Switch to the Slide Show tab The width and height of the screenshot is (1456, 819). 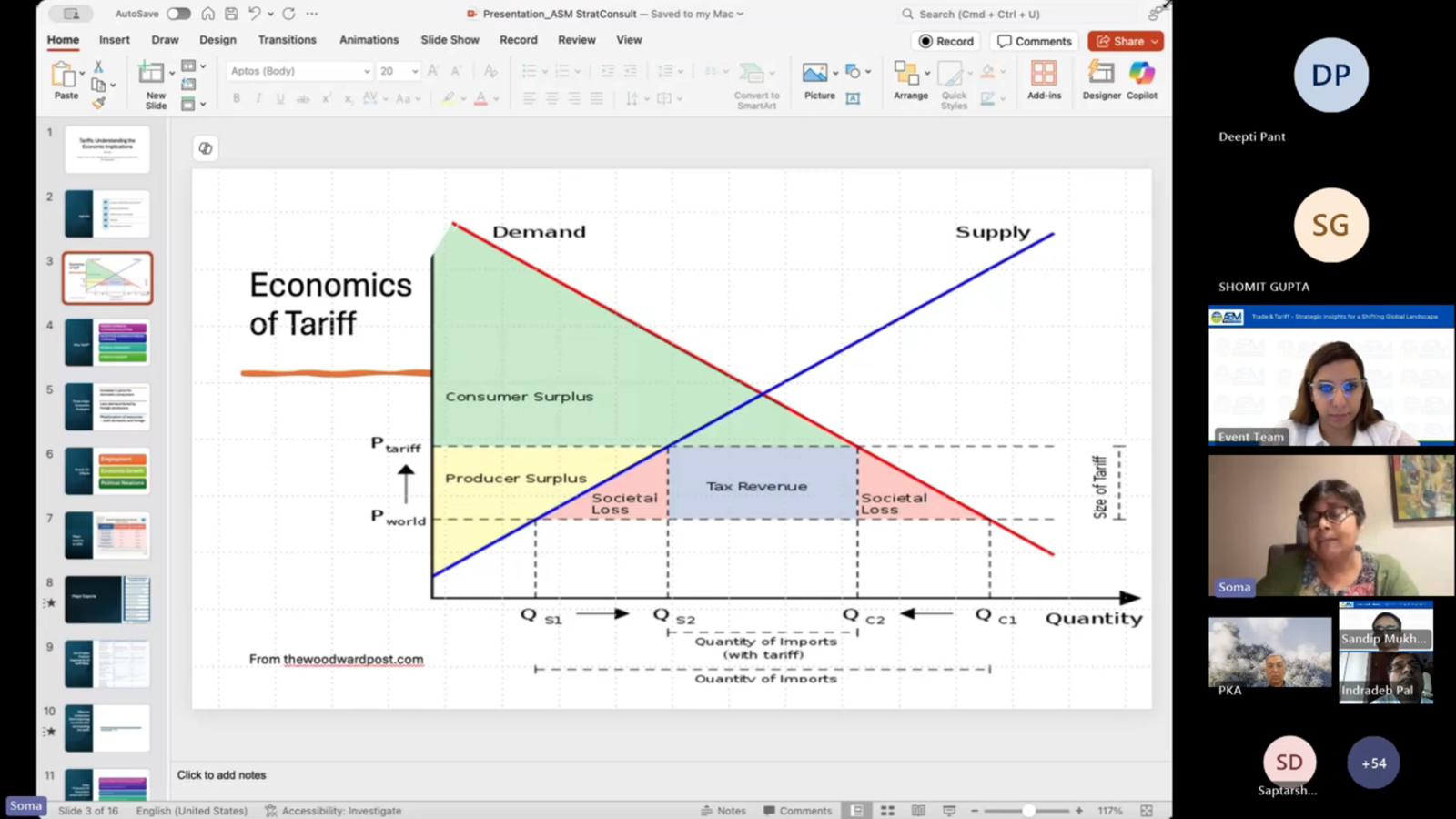[x=450, y=40]
